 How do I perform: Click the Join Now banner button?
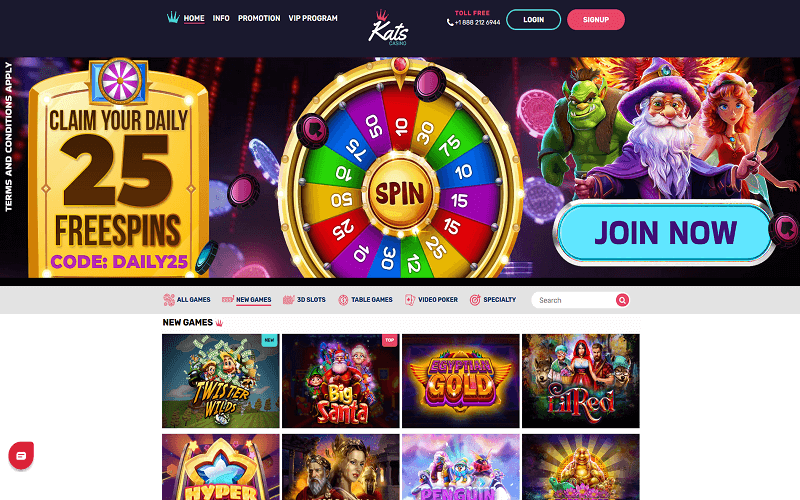click(665, 233)
